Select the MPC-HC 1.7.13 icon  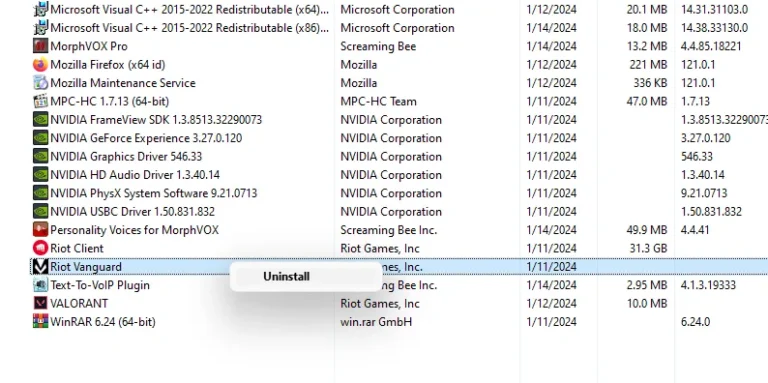pos(40,101)
